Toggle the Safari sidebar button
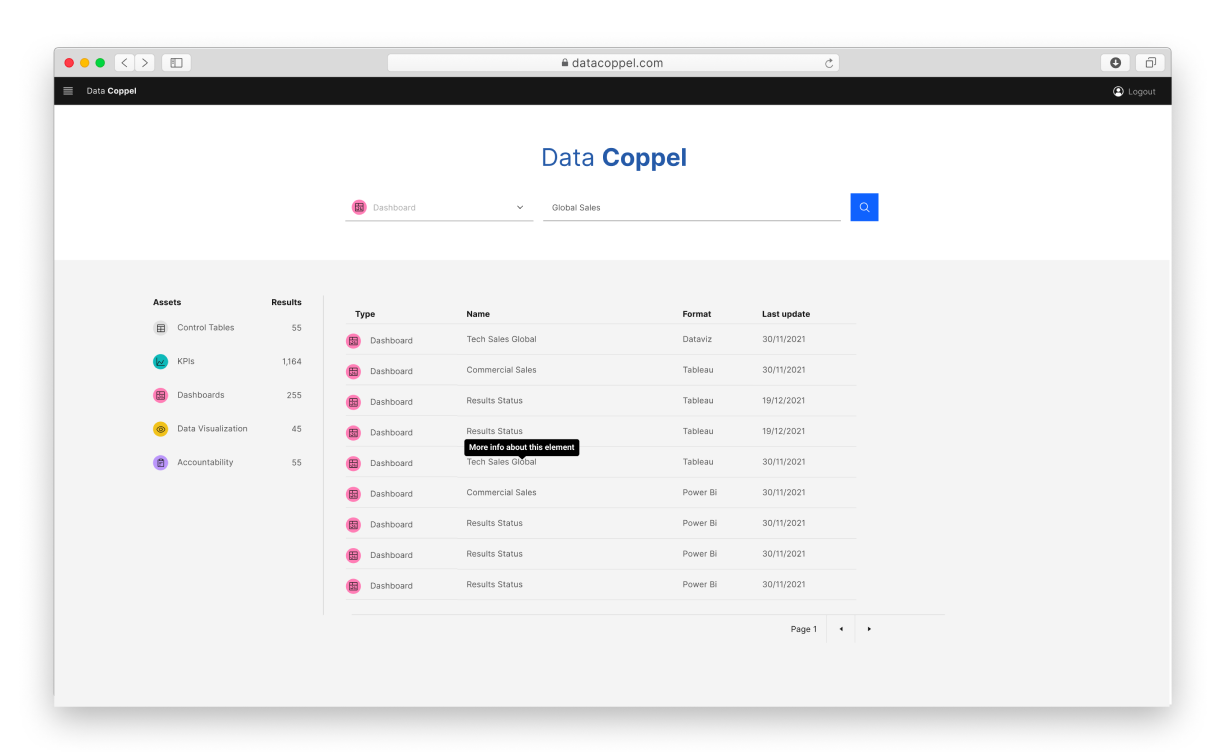Image resolution: width=1226 pixels, height=752 pixels. [176, 63]
